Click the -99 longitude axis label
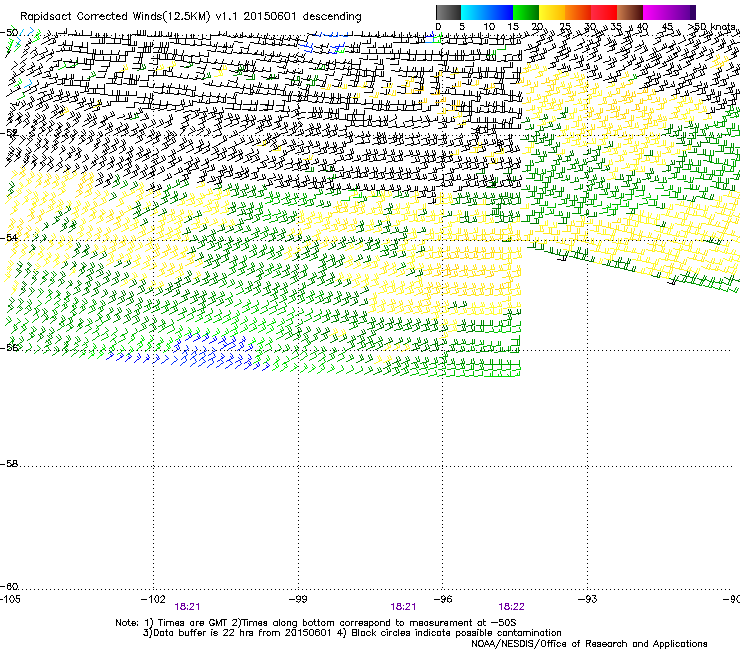Image resolution: width=740 pixels, height=650 pixels. (x=298, y=599)
